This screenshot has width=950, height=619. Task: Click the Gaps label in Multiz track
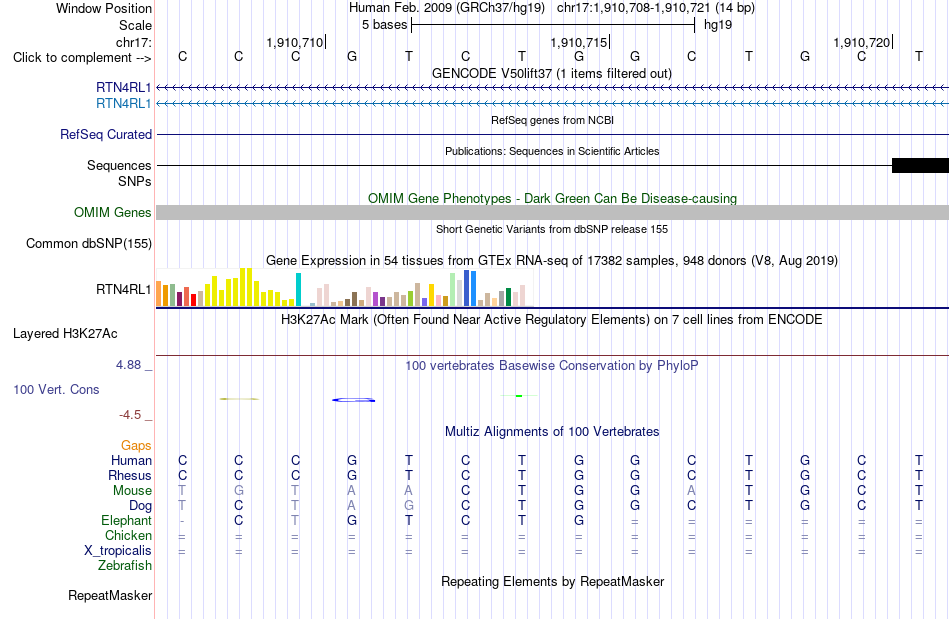point(136,446)
